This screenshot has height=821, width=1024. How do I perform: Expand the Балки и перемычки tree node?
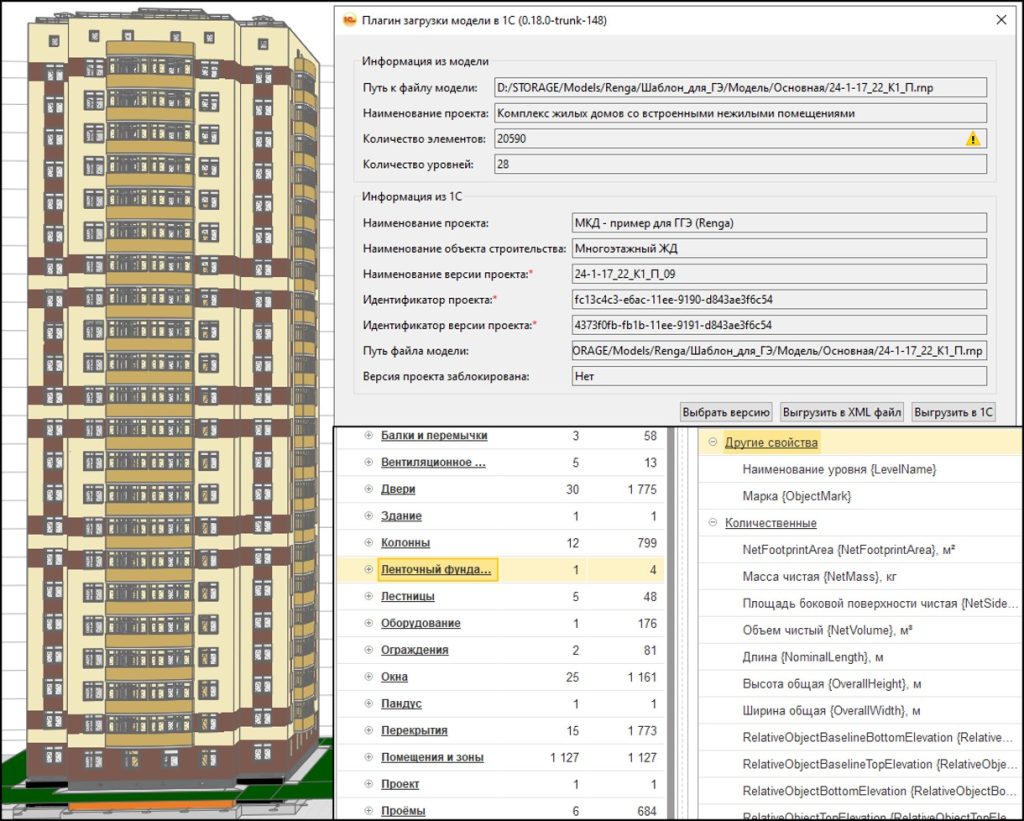click(x=368, y=436)
